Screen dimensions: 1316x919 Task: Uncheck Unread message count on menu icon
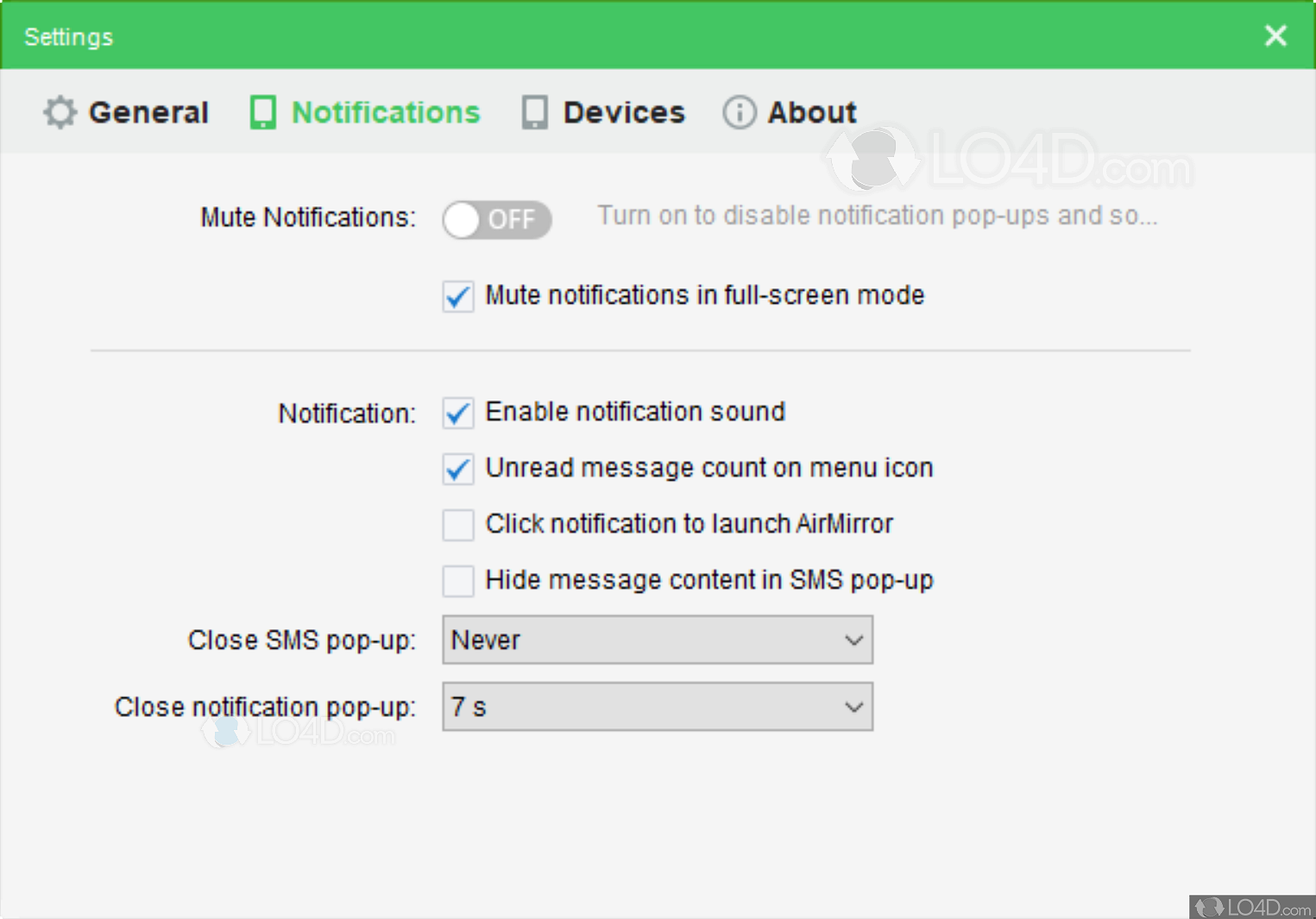click(x=457, y=469)
